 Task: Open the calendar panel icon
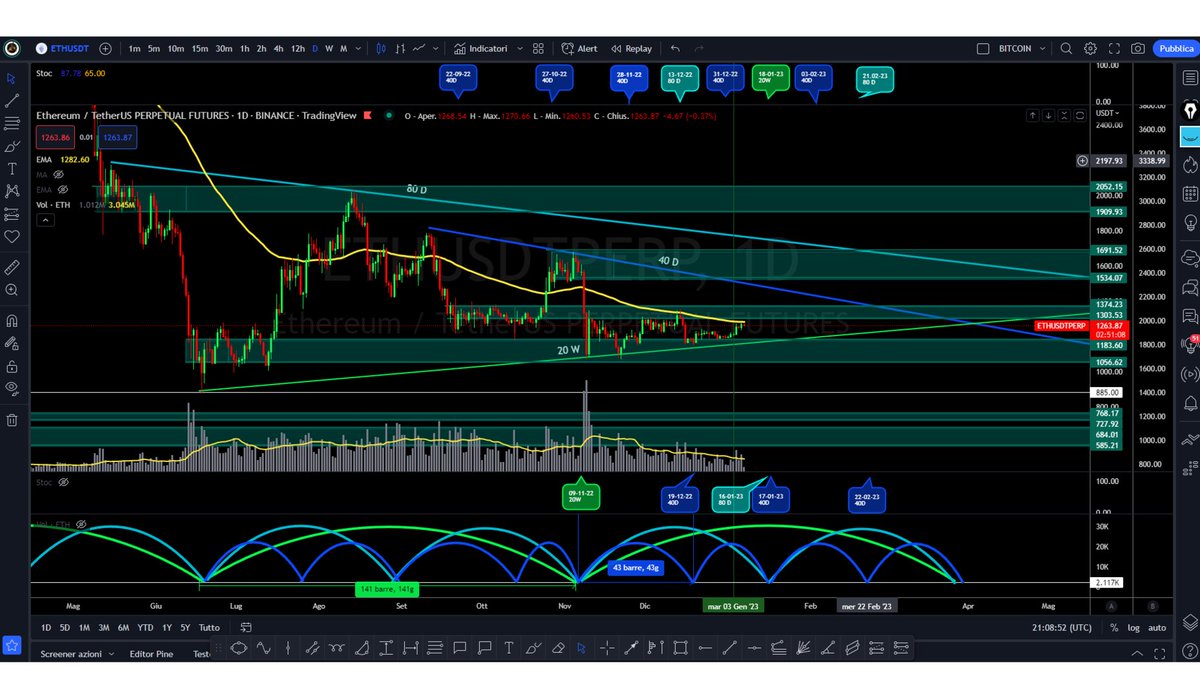pos(1189,194)
